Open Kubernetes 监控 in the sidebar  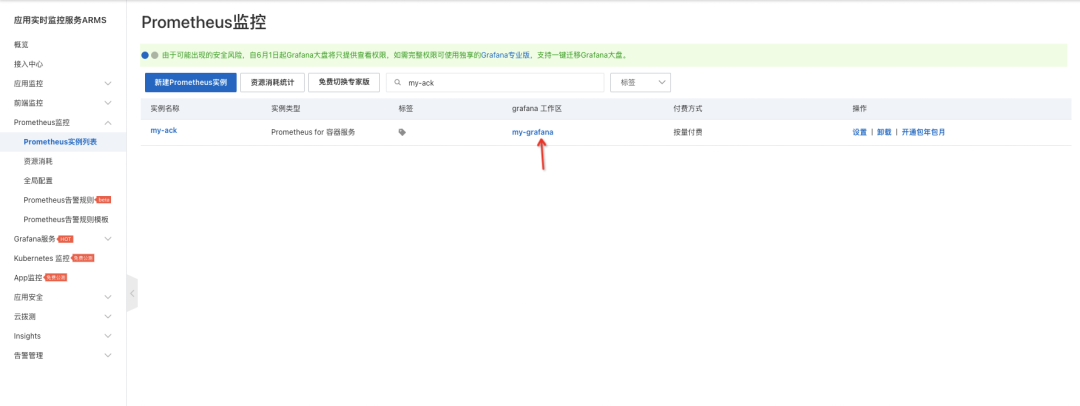(42, 258)
